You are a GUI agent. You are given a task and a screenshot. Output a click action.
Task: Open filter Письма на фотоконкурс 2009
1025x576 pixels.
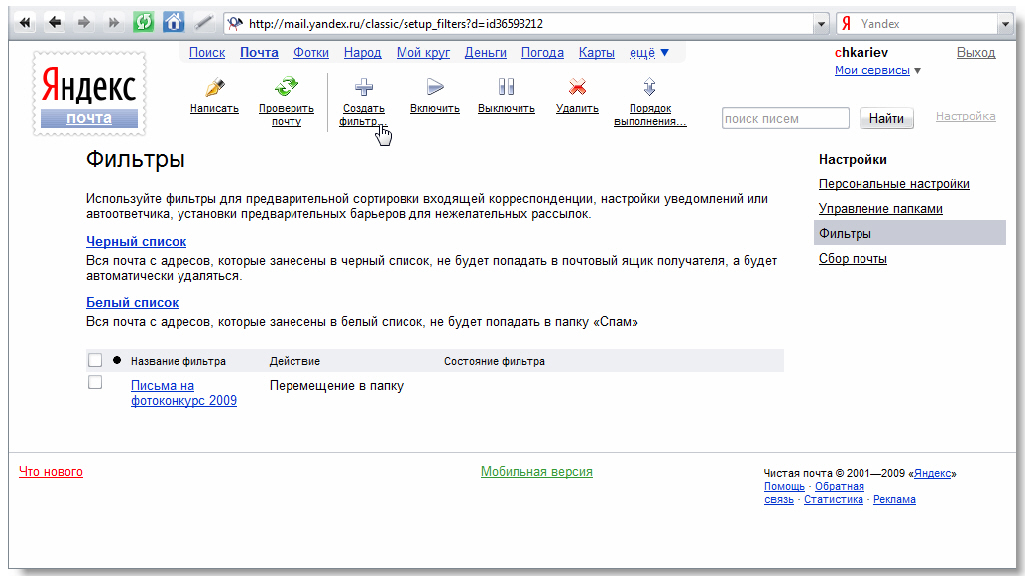pos(184,393)
